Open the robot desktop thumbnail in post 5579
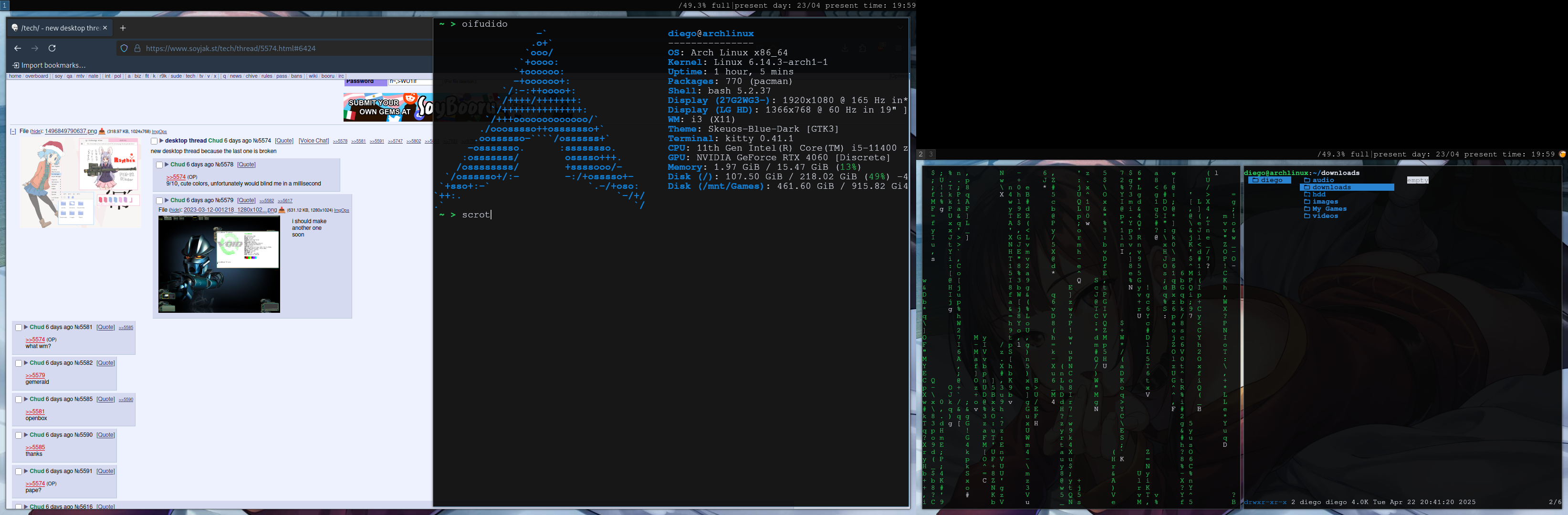 pyautogui.click(x=219, y=264)
